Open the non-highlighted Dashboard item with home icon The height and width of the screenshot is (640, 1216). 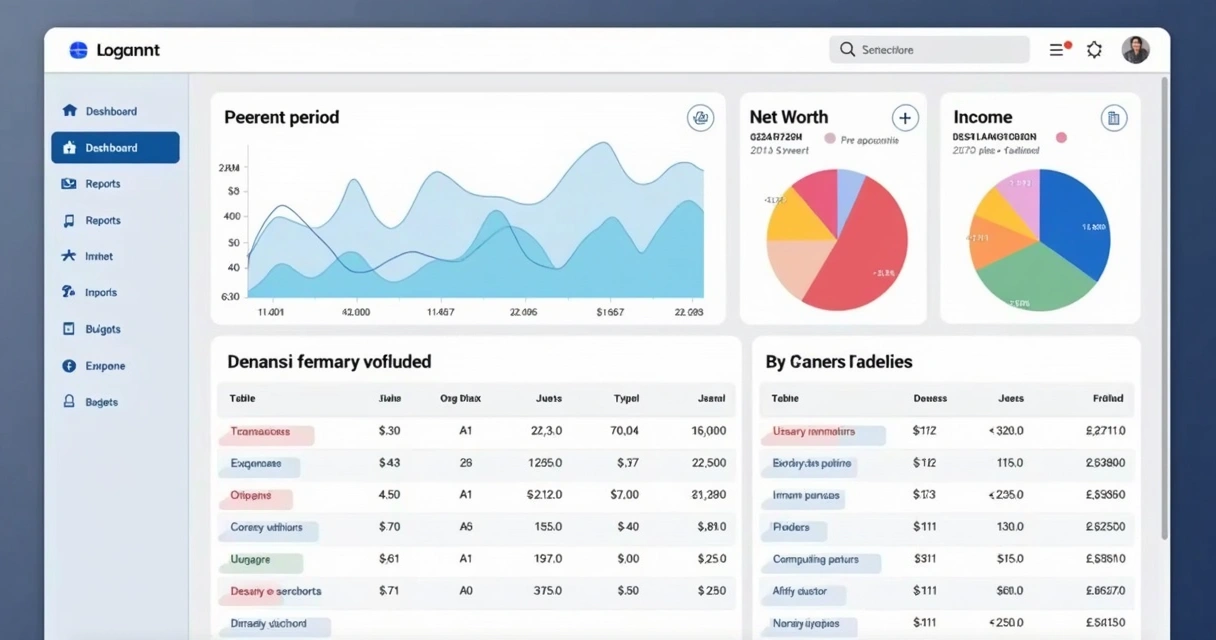100,111
